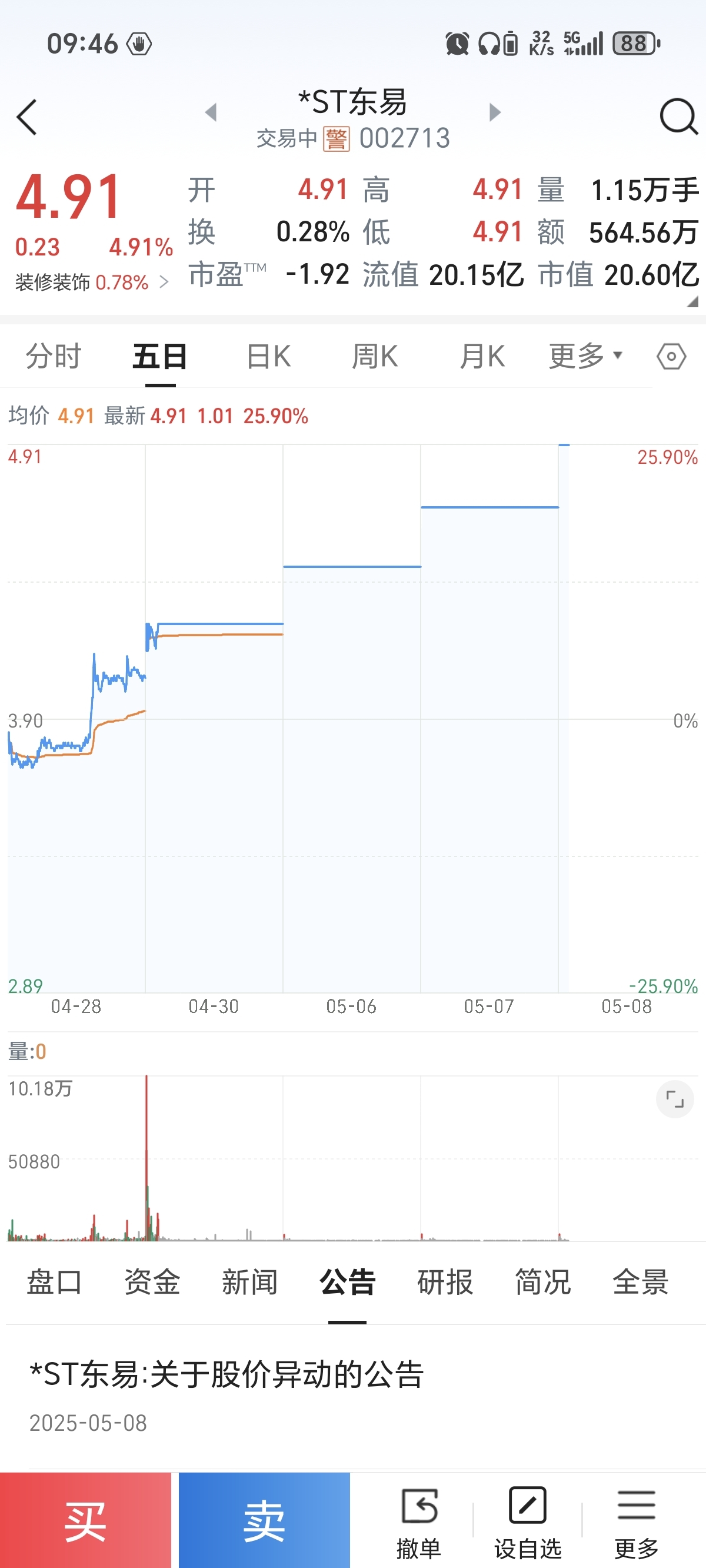Screen dimensions: 706x1568
Task: Switch to the 资金 tab
Action: tap(152, 1281)
